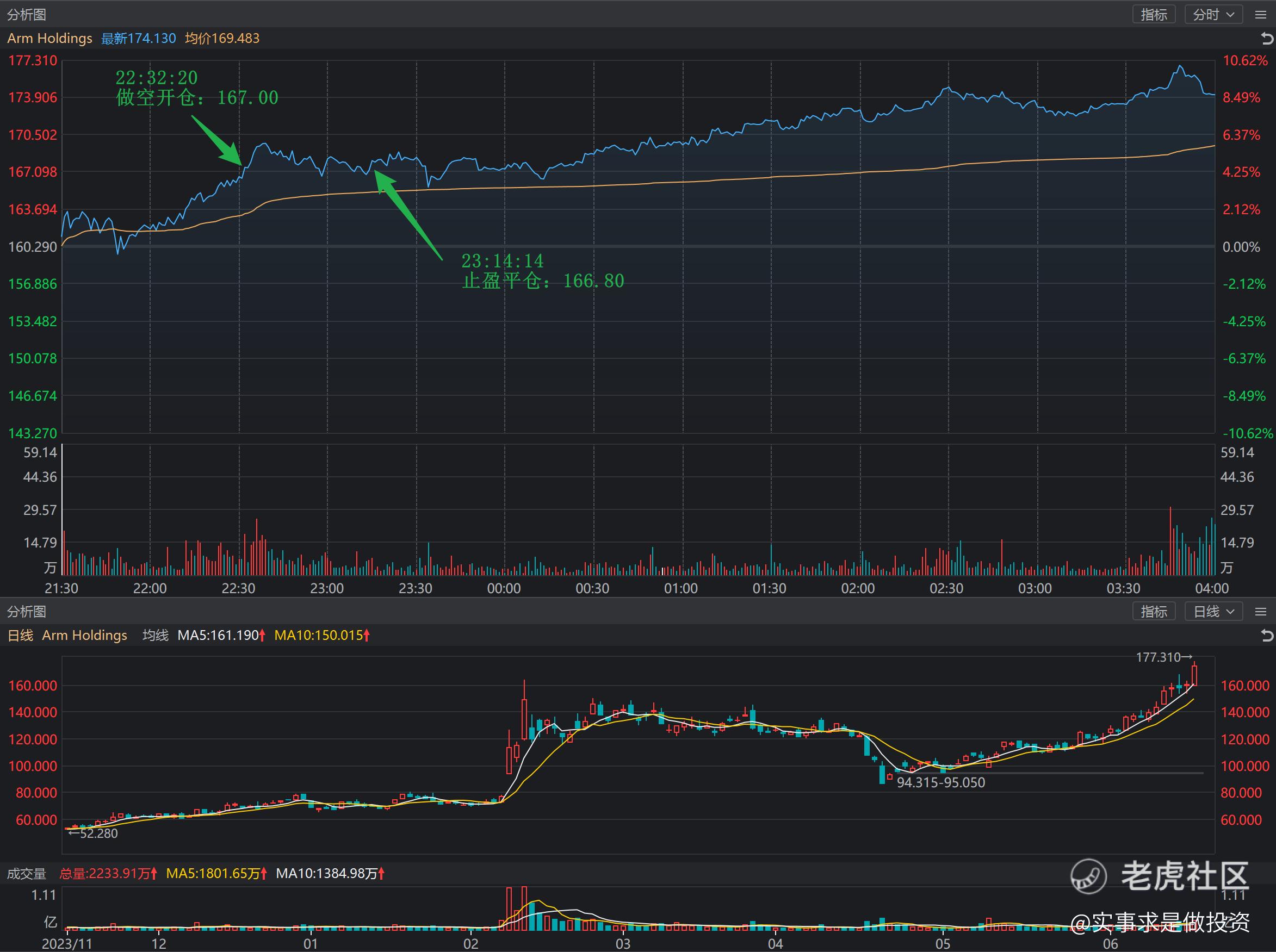
Task: Click the 160.290 baseline price label
Action: (x=33, y=247)
